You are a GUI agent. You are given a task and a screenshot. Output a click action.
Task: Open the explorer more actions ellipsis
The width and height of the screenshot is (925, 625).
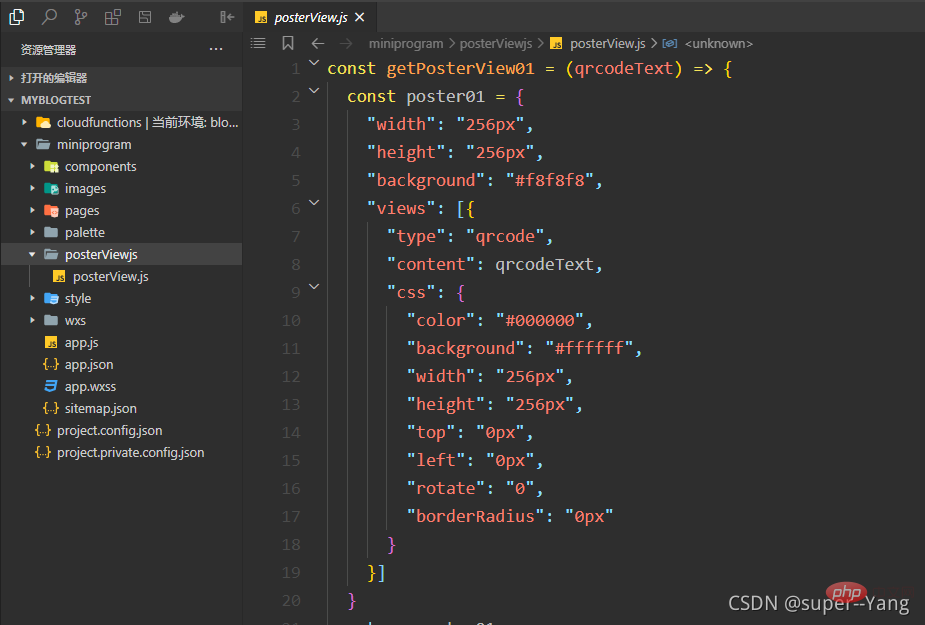click(216, 49)
